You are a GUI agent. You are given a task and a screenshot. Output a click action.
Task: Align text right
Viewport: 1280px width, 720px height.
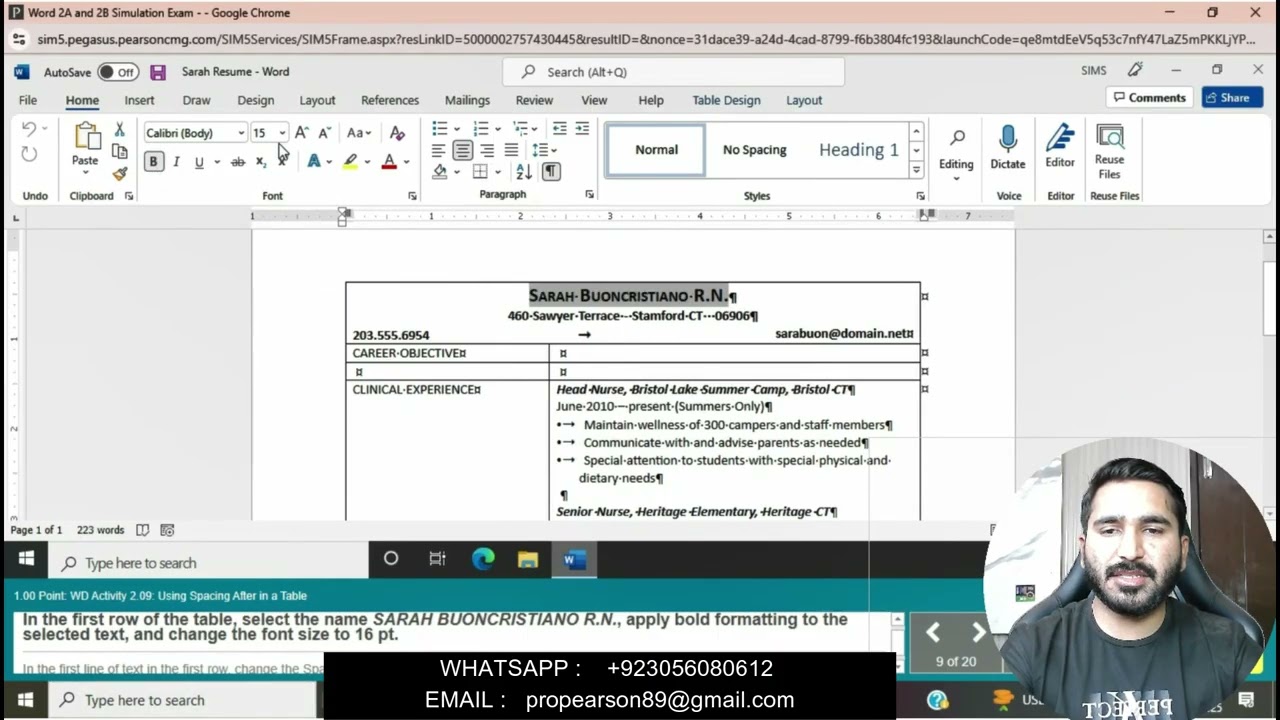tap(487, 150)
